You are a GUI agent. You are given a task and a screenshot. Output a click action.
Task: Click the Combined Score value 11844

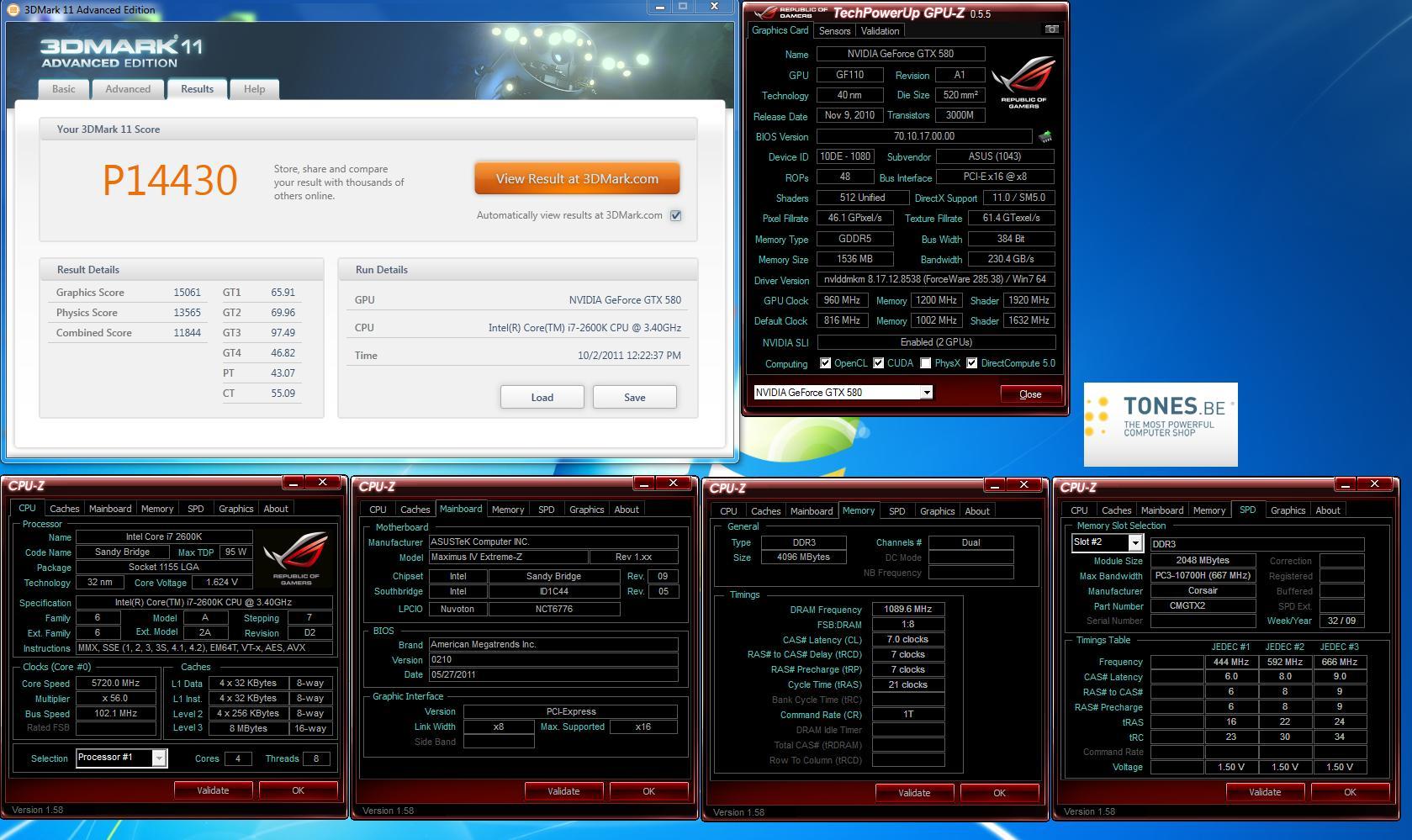tap(187, 333)
